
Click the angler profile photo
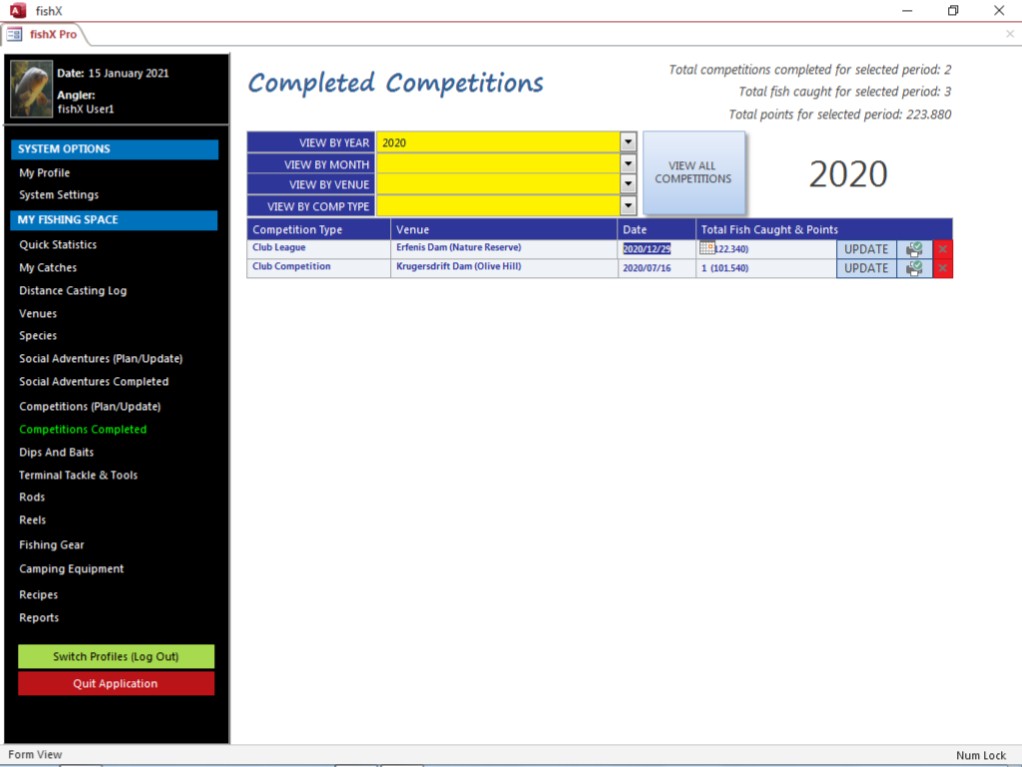(31, 89)
